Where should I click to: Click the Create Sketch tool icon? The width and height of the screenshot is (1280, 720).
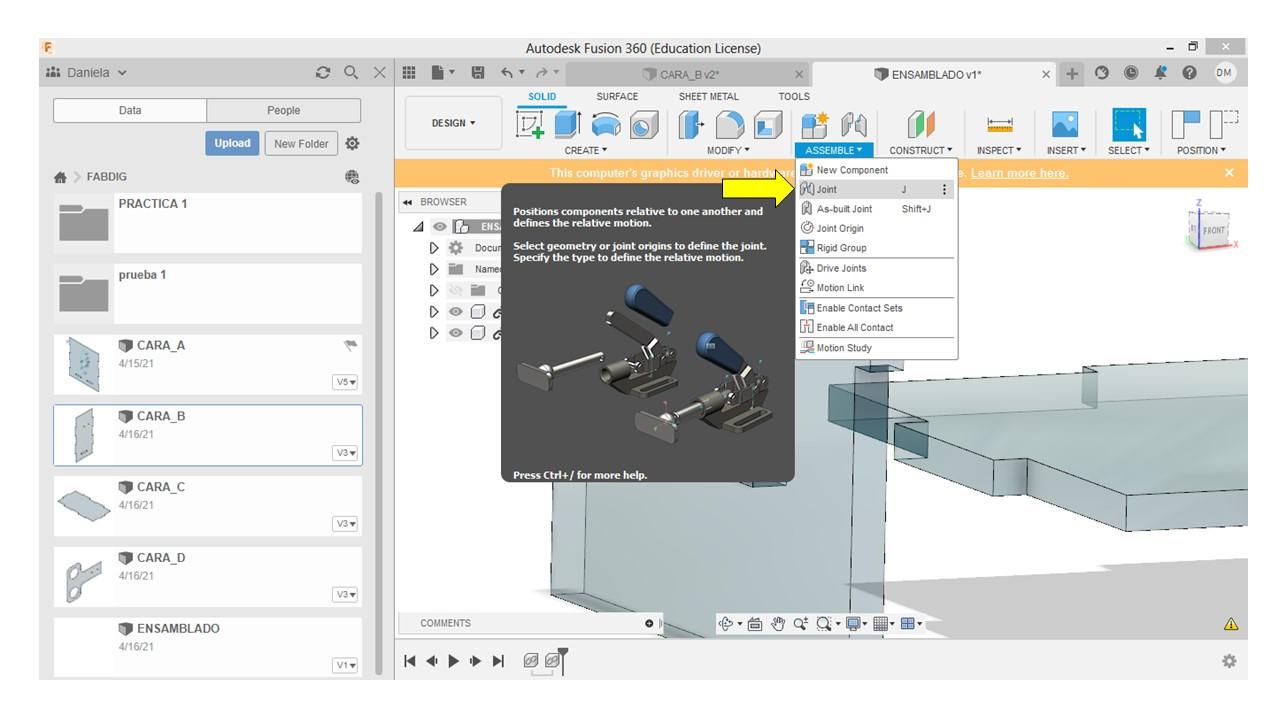click(531, 124)
